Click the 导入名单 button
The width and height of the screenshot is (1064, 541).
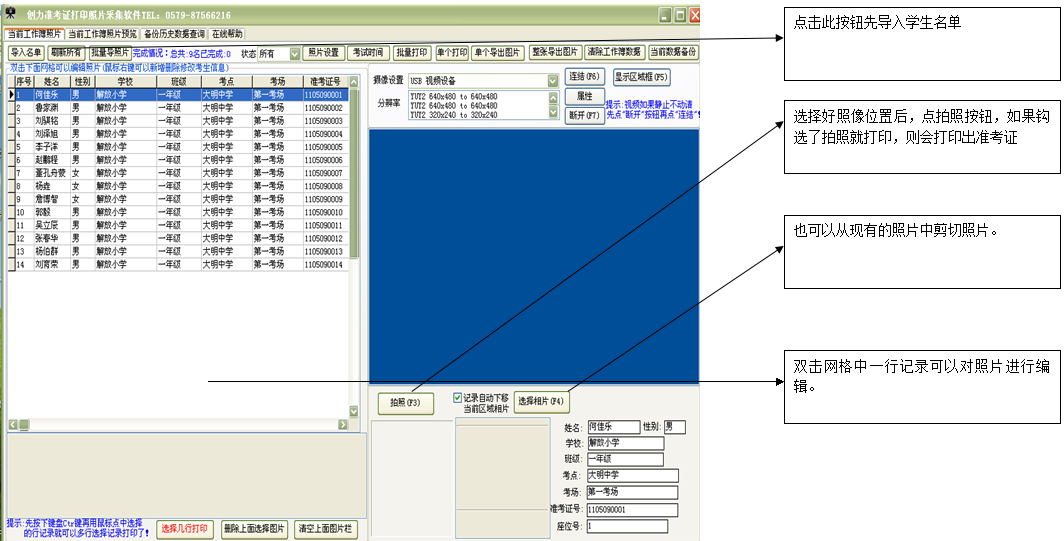[x=27, y=52]
